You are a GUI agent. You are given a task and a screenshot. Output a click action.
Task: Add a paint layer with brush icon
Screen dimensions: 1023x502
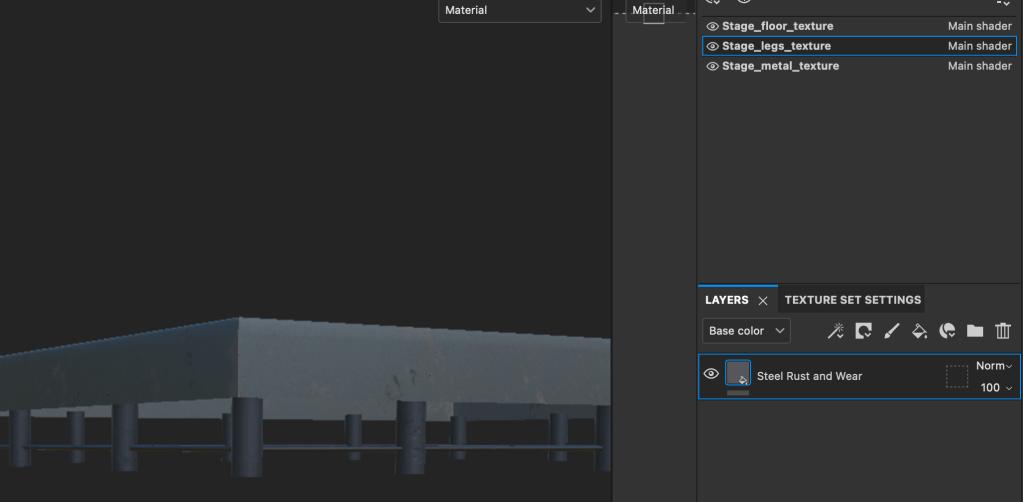pyautogui.click(x=892, y=331)
